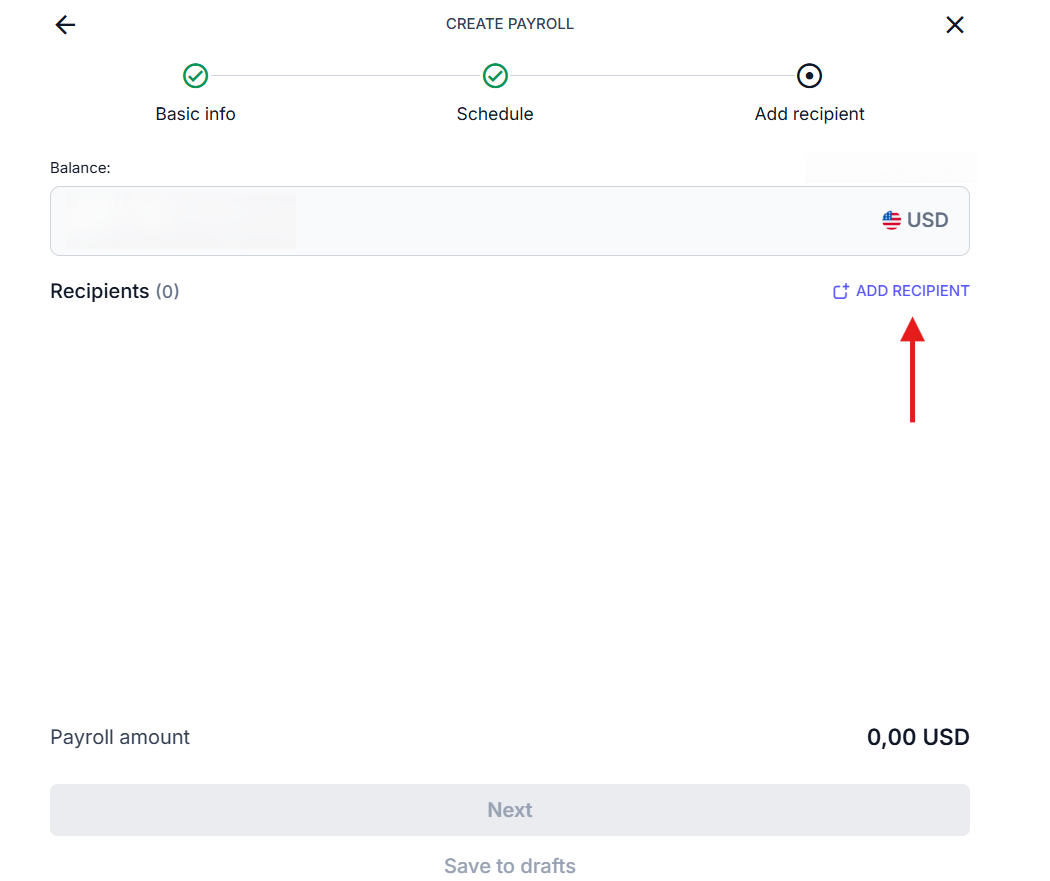Select the Add recipient step circle
Viewport: 1050px width, 881px height.
point(809,76)
